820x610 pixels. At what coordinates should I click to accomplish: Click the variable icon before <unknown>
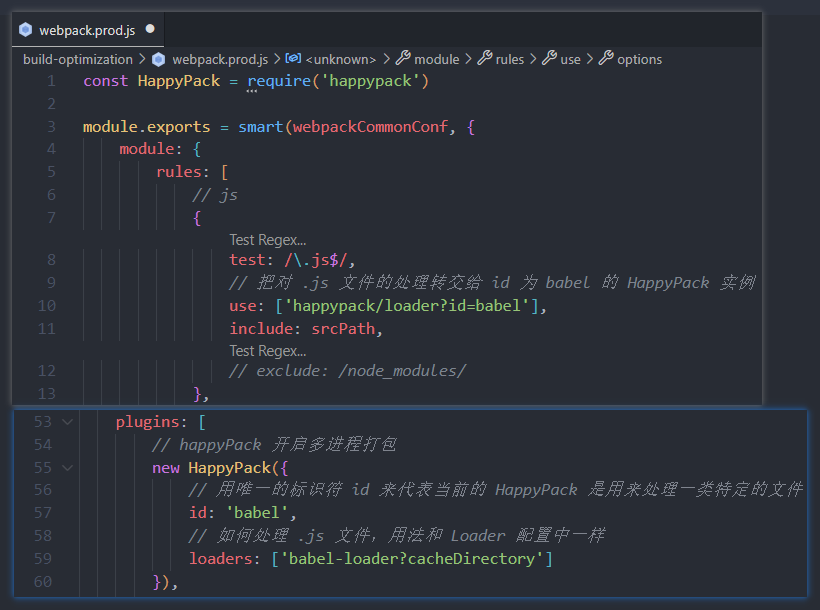[293, 58]
